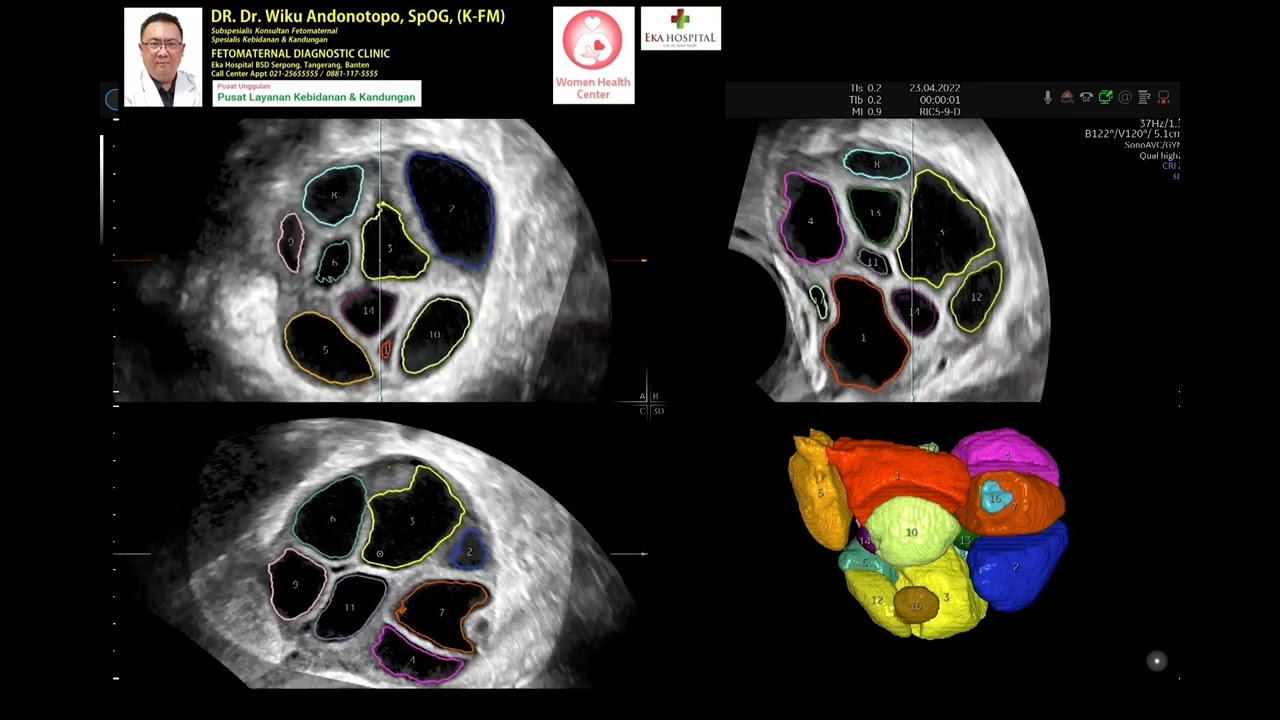Click the doctor's portrait photo
1280x720 pixels.
[x=163, y=57]
